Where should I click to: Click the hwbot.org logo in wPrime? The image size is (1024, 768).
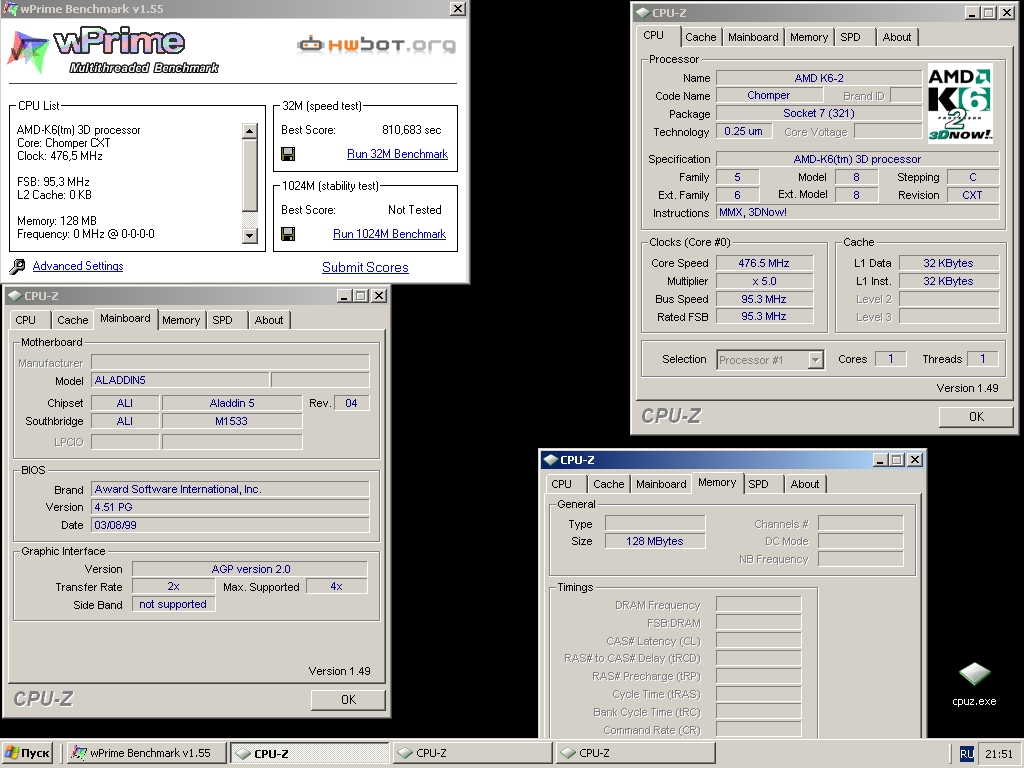click(376, 44)
